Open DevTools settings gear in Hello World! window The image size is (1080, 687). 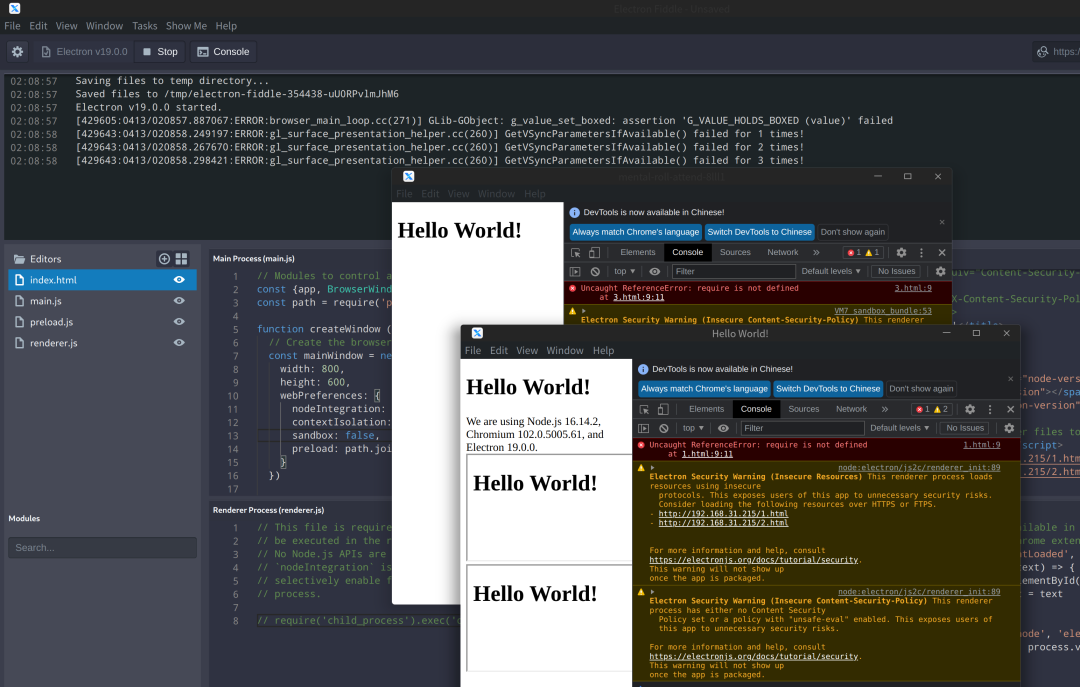point(970,409)
